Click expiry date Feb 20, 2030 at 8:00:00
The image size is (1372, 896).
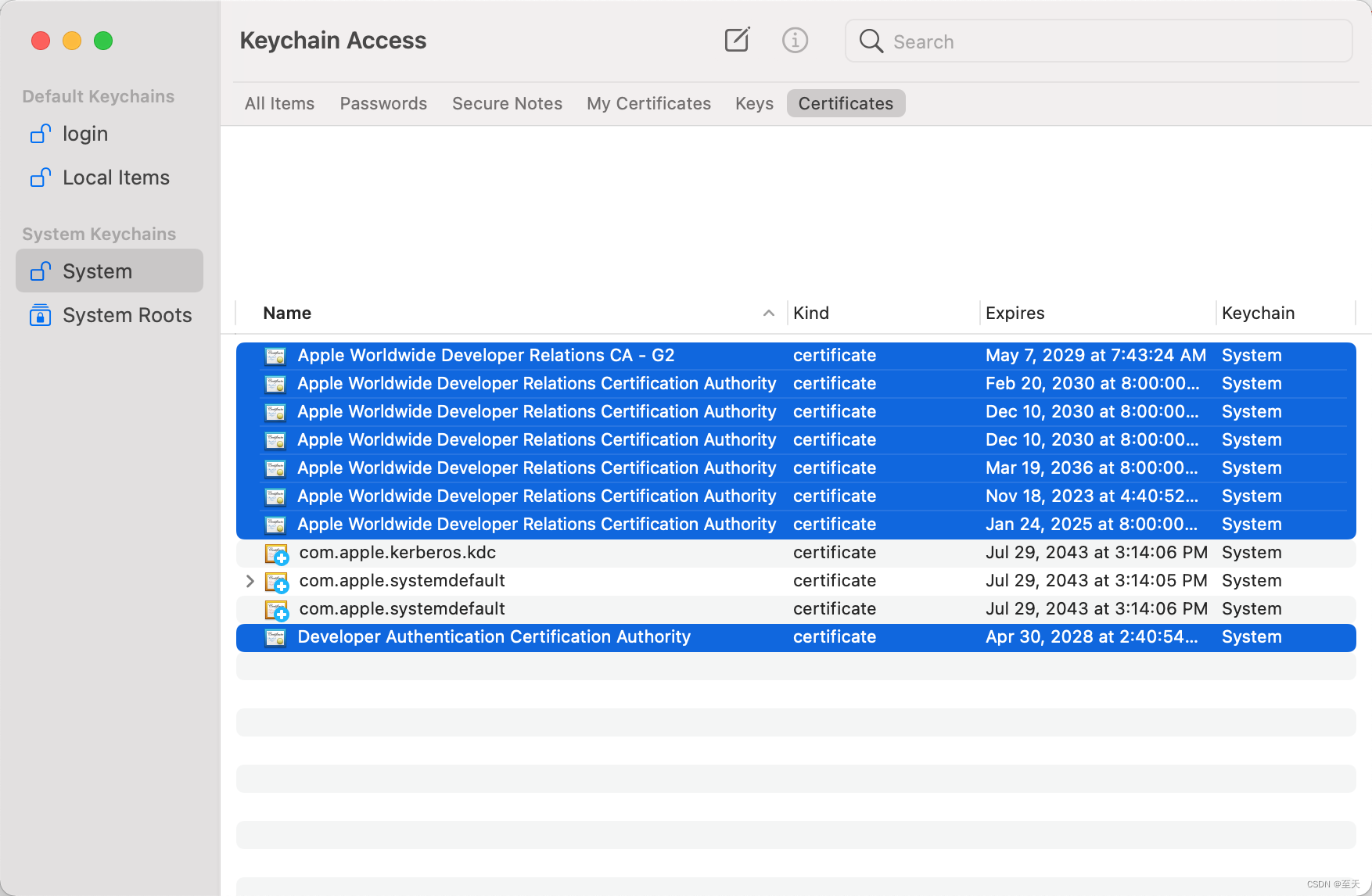click(1092, 383)
